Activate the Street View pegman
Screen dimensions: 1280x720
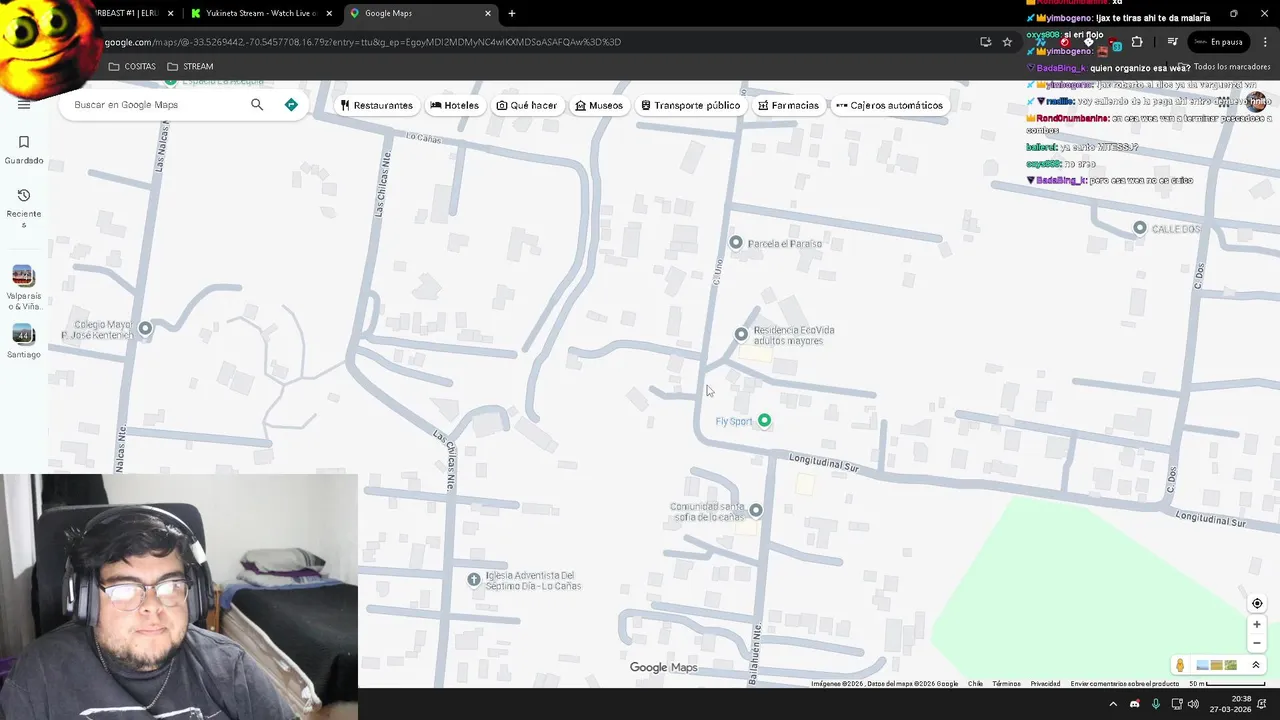(x=1180, y=666)
